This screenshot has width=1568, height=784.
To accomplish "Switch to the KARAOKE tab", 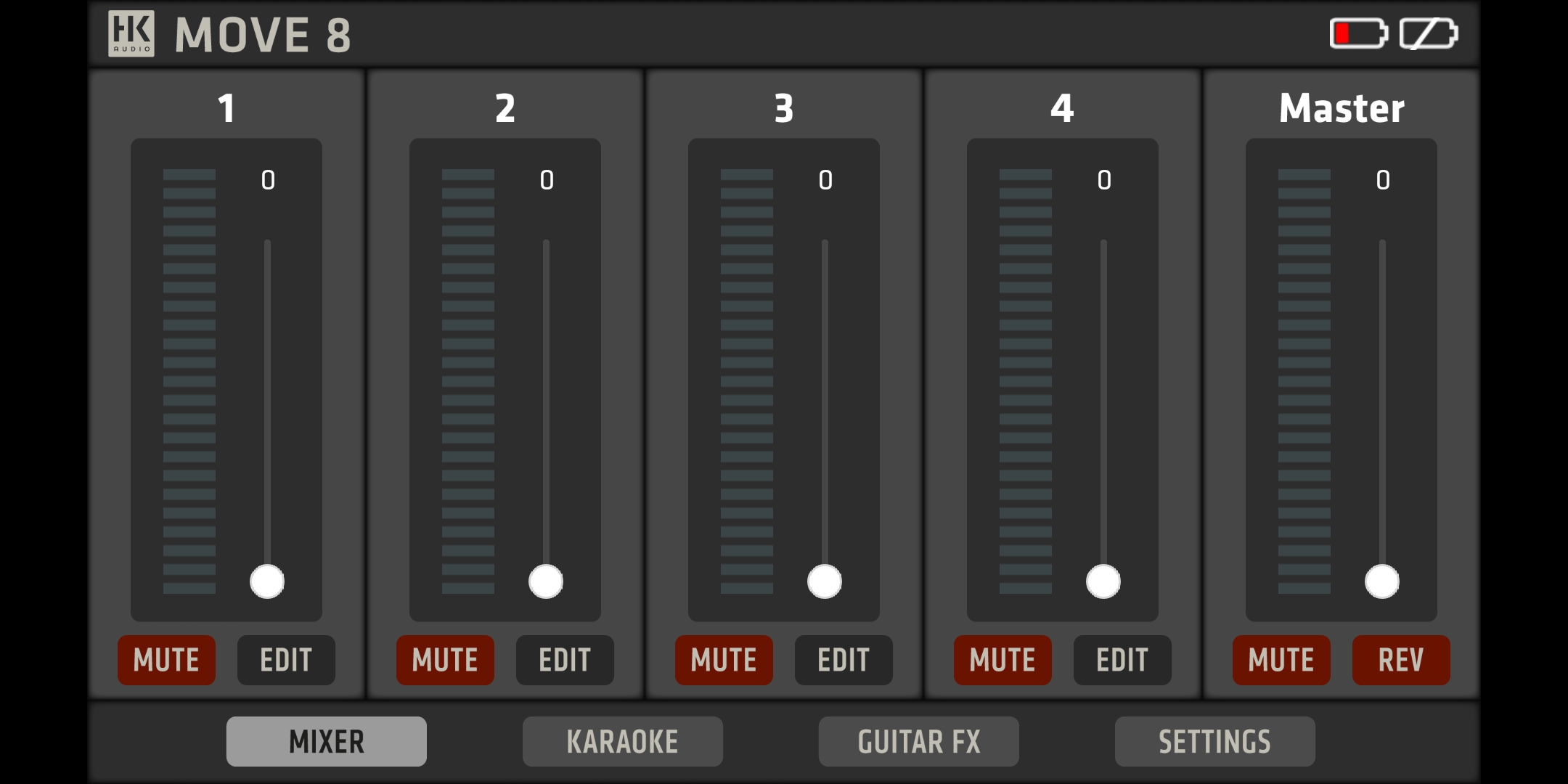I will click(622, 741).
